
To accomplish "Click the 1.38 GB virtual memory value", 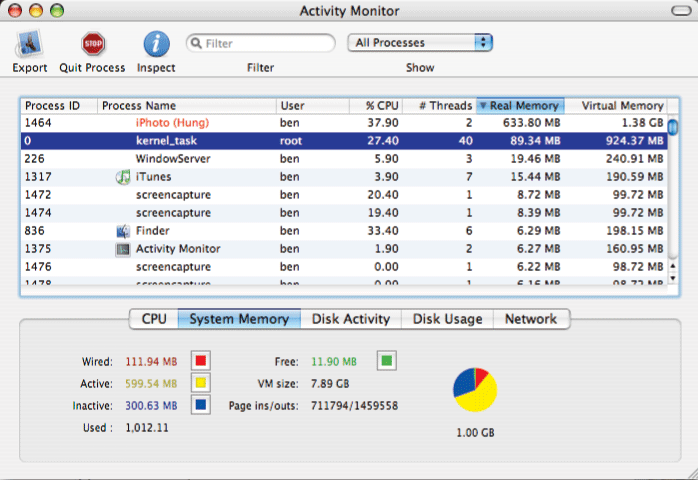I will pyautogui.click(x=642, y=123).
